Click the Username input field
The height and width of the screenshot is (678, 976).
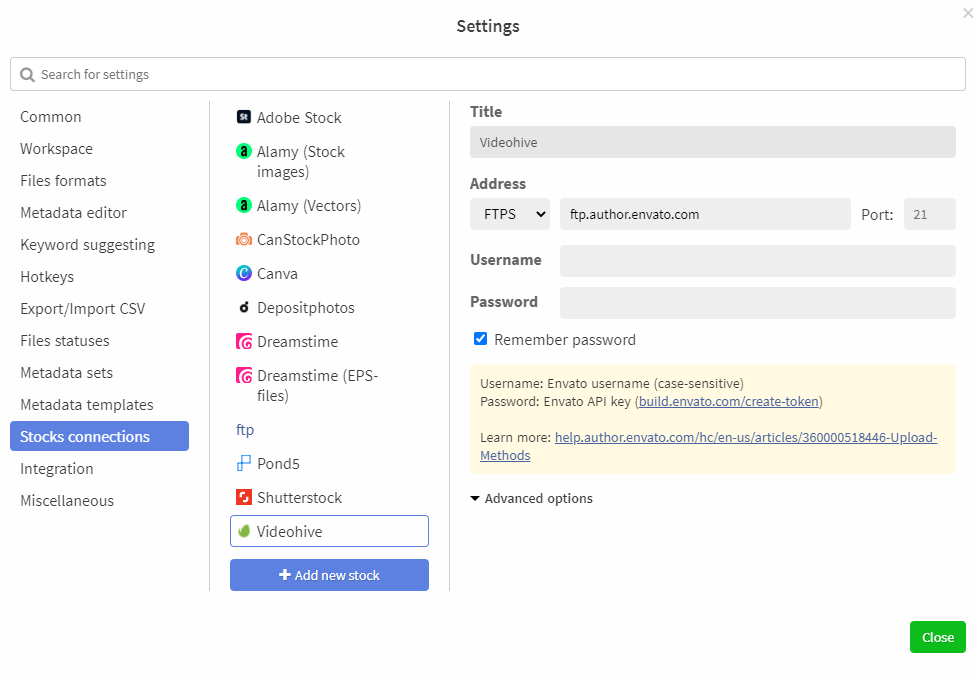(758, 261)
